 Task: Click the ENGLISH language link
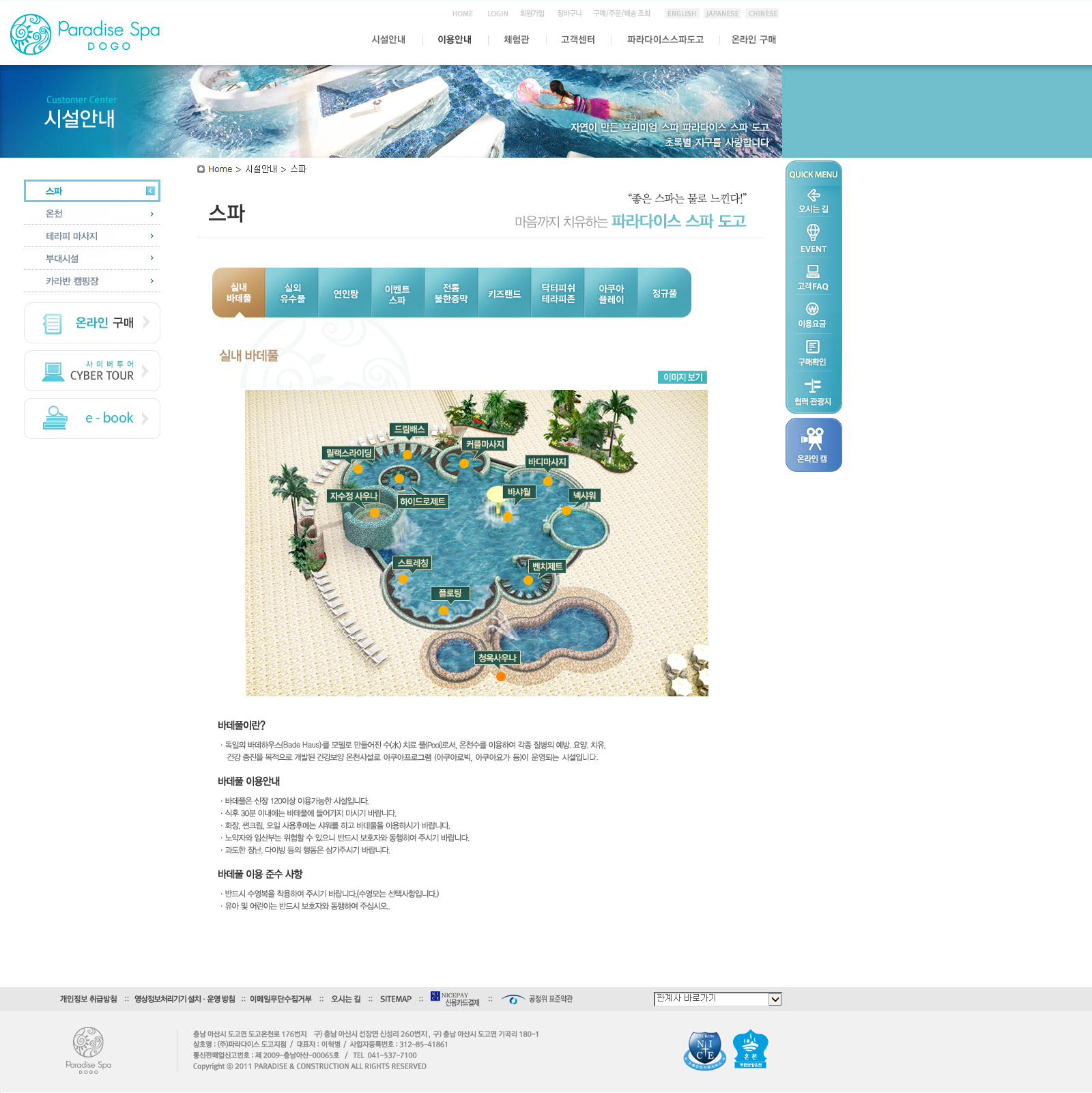[x=681, y=14]
